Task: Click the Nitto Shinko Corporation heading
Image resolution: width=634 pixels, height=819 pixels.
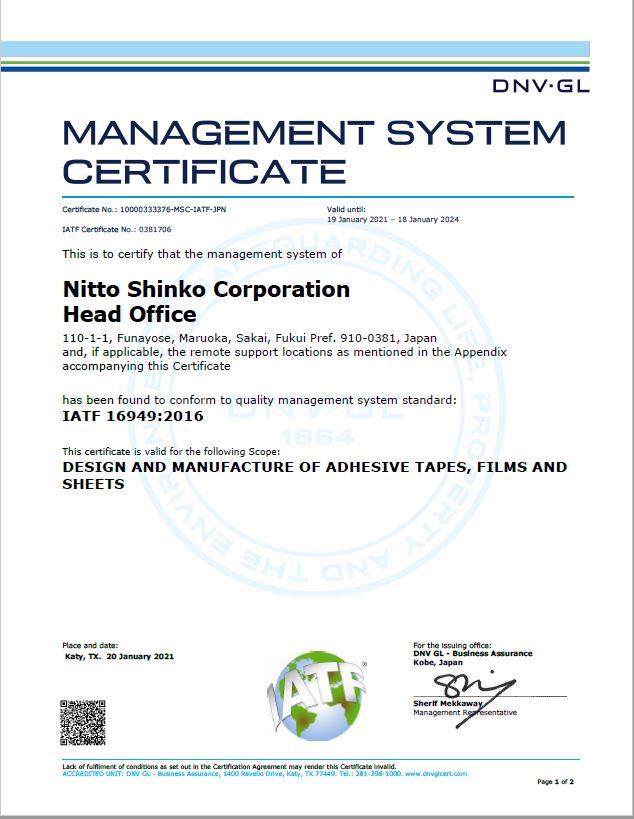Action: 206,289
